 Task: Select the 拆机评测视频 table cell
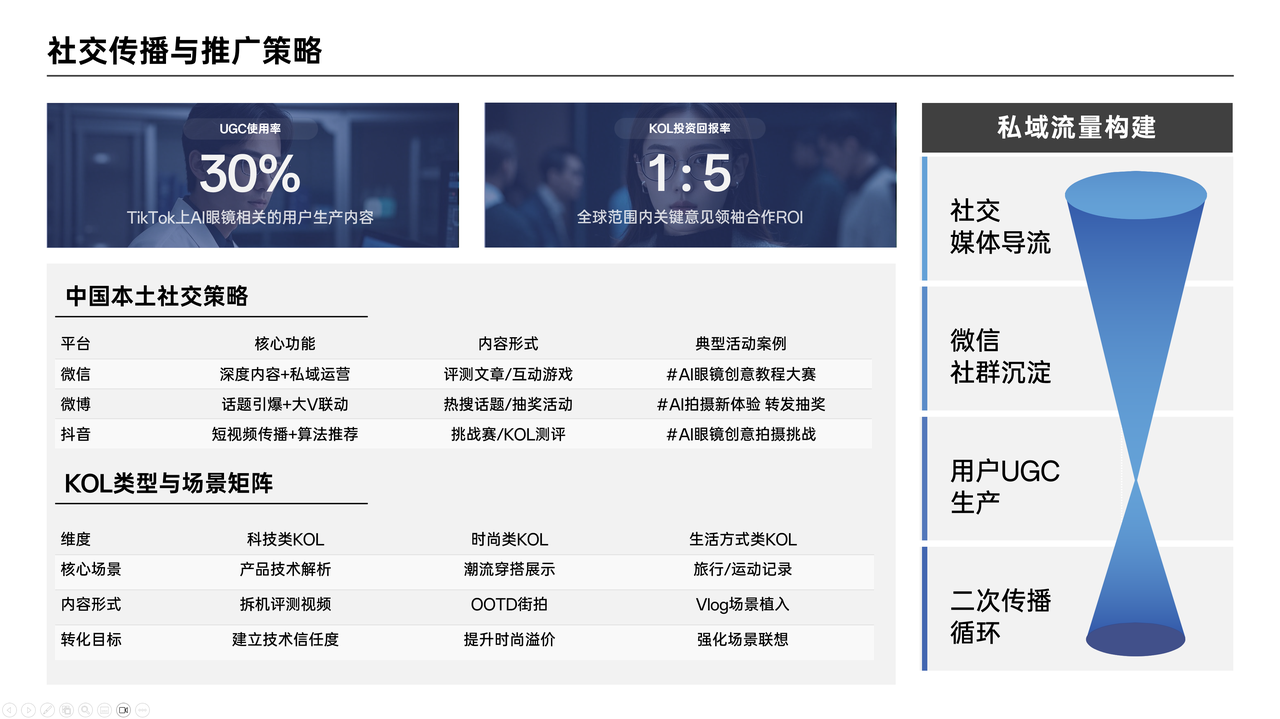285,604
